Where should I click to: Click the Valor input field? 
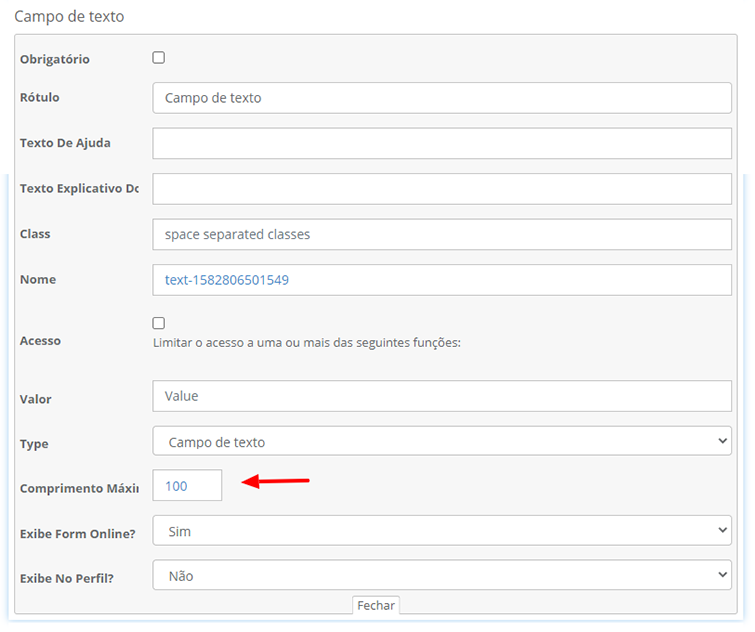441,396
